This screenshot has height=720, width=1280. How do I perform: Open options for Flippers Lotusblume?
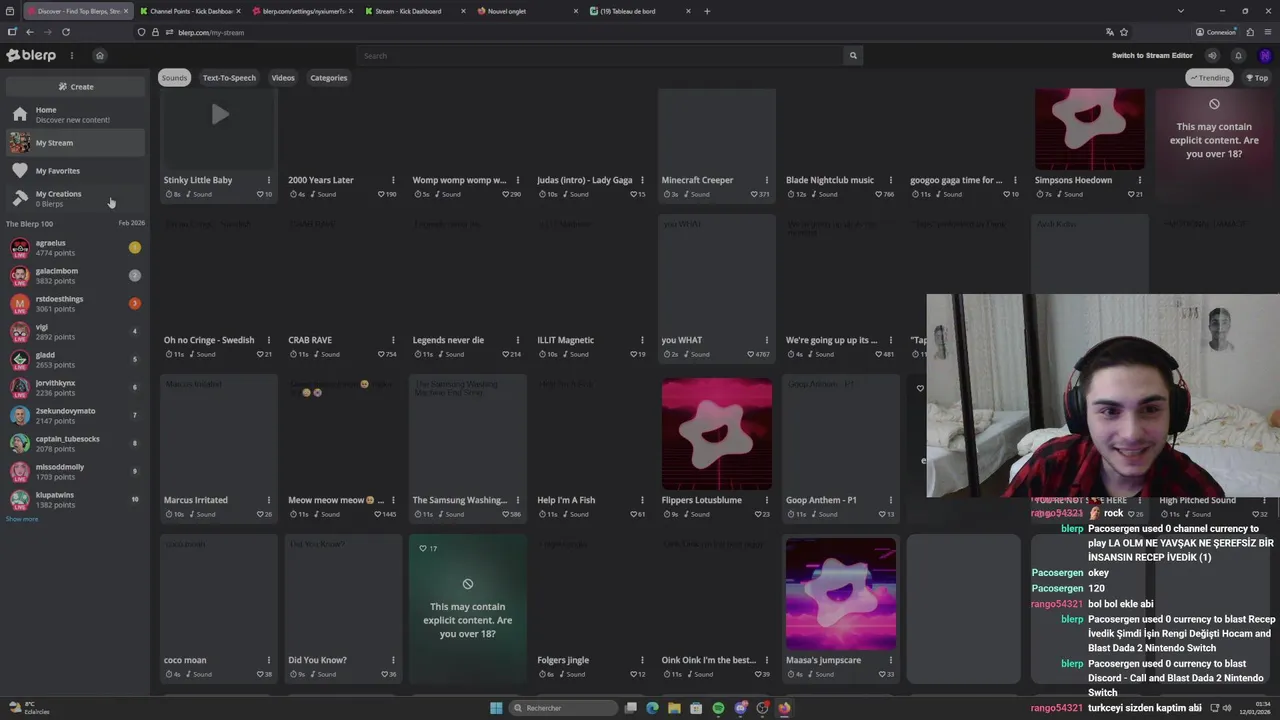(766, 500)
